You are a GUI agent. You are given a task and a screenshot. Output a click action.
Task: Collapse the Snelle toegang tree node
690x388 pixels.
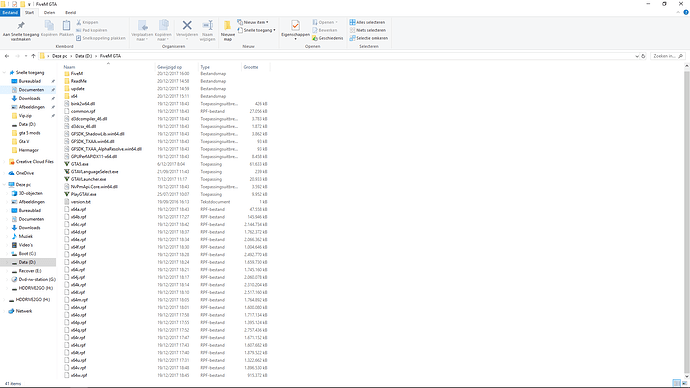(4, 73)
